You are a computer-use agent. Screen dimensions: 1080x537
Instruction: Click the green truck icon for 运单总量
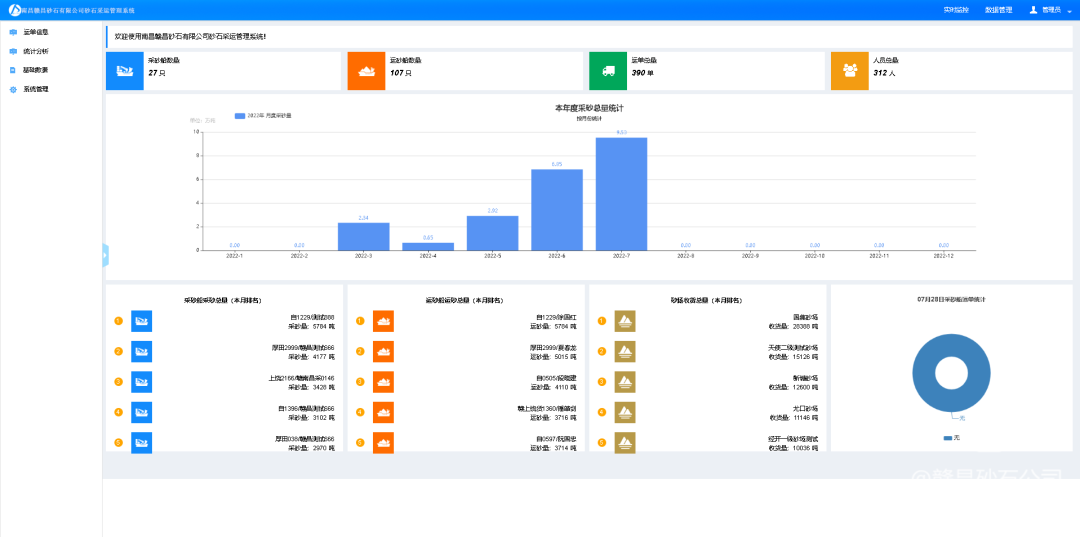pyautogui.click(x=608, y=71)
